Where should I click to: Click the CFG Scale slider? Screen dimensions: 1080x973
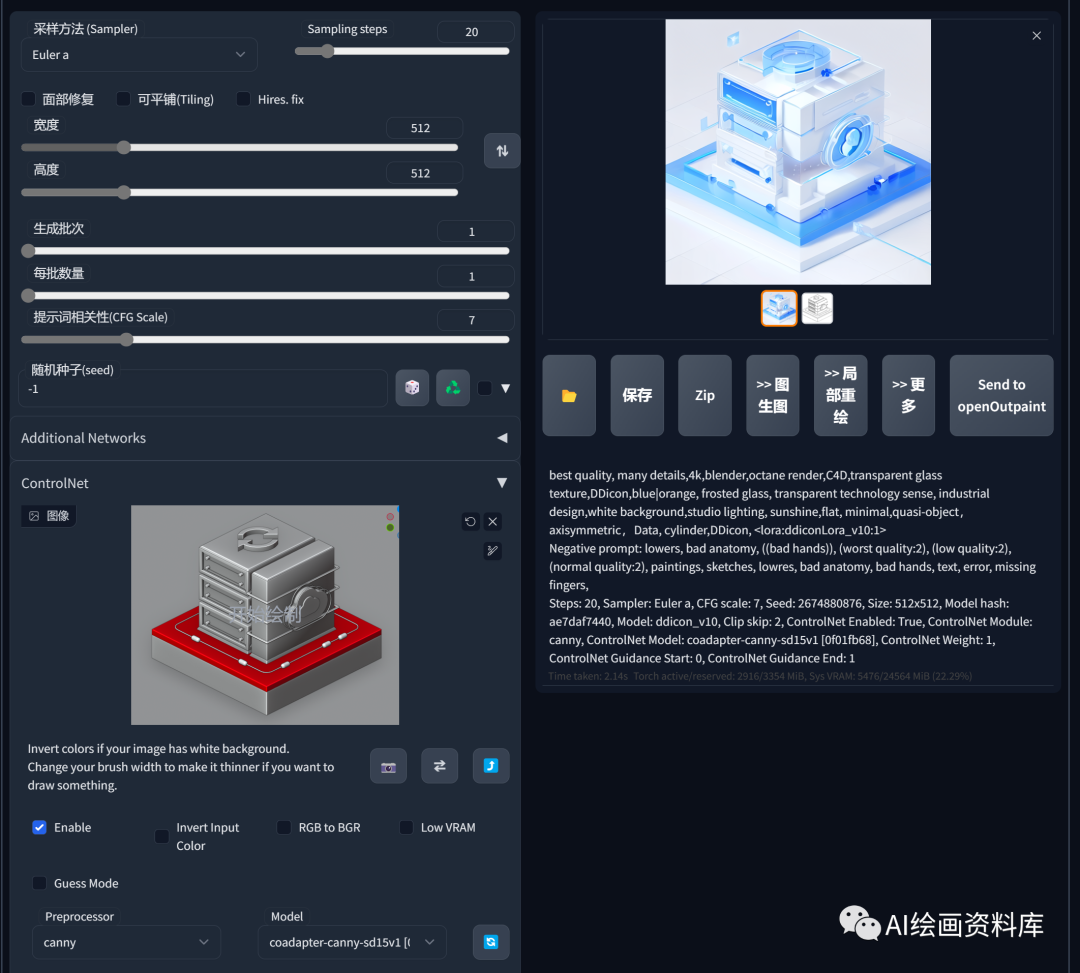click(x=265, y=339)
